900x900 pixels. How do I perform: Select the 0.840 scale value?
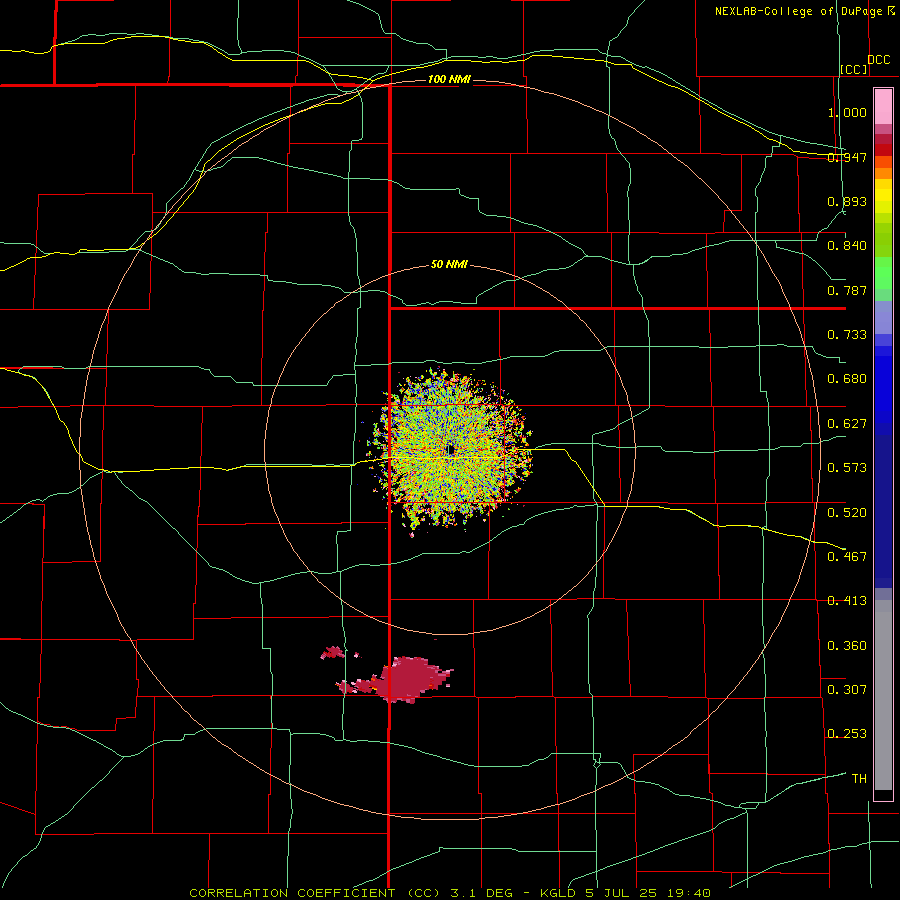(x=847, y=246)
